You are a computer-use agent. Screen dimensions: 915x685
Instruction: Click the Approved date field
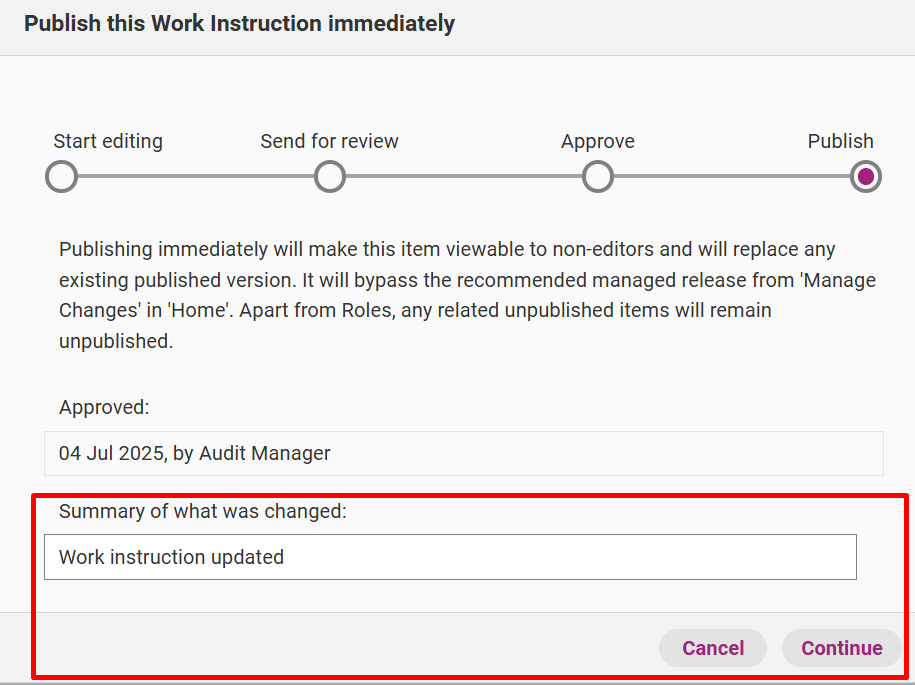click(x=464, y=453)
